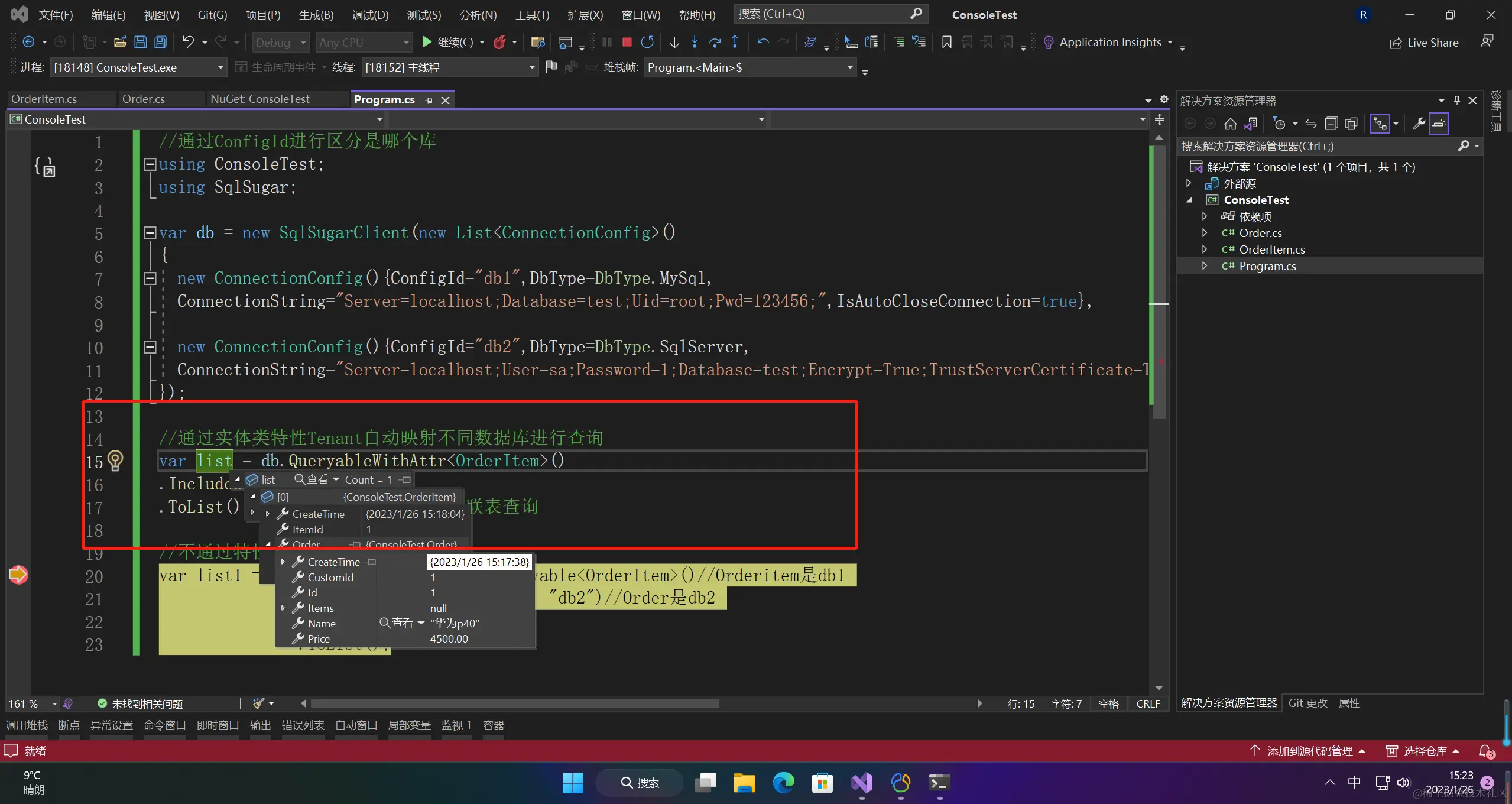Restart debugging with the circular arrow
This screenshot has height=804, width=1512.
tap(647, 42)
